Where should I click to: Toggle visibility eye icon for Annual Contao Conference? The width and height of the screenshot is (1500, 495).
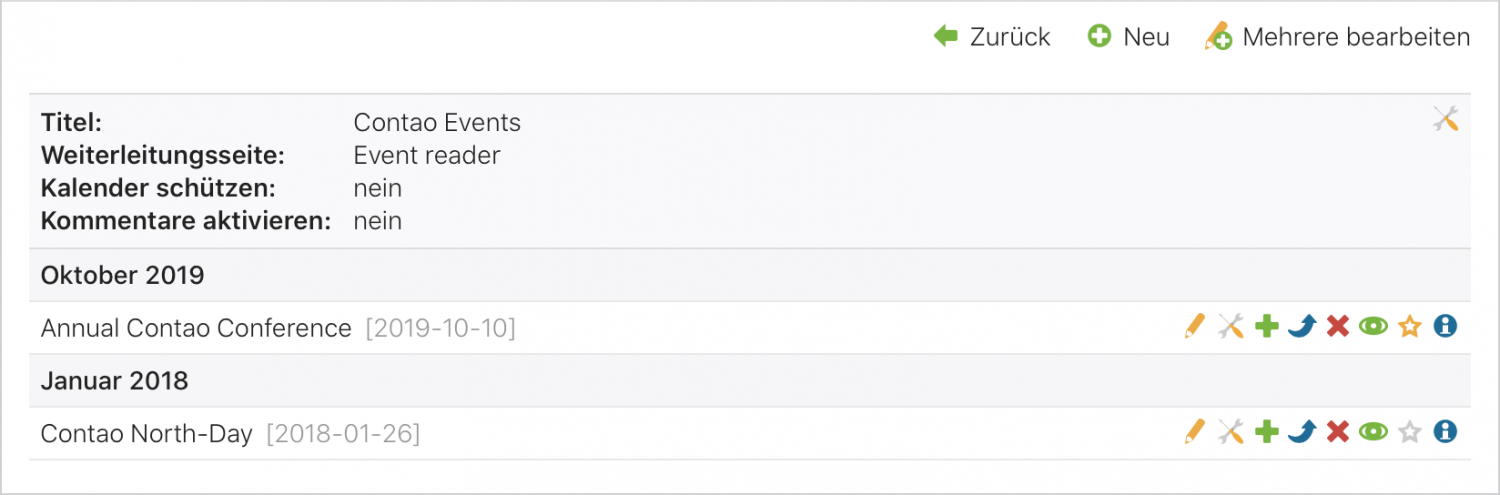pos(1374,326)
